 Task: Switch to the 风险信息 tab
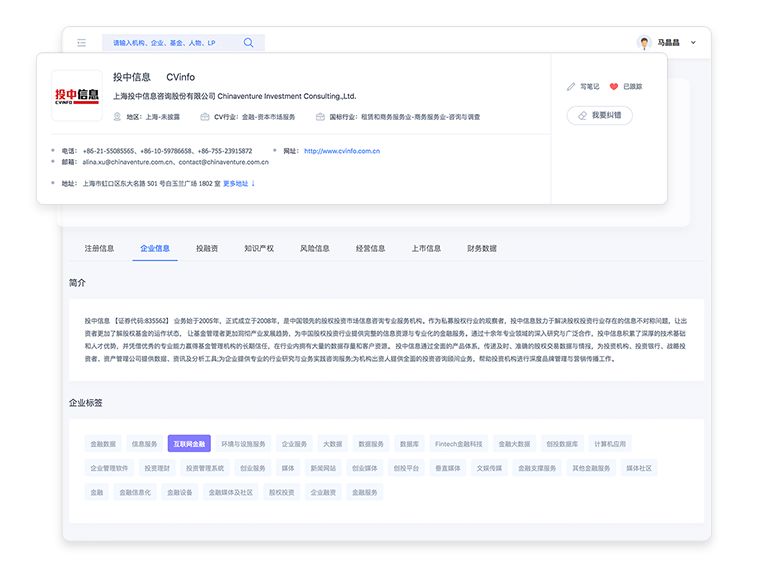[x=314, y=248]
